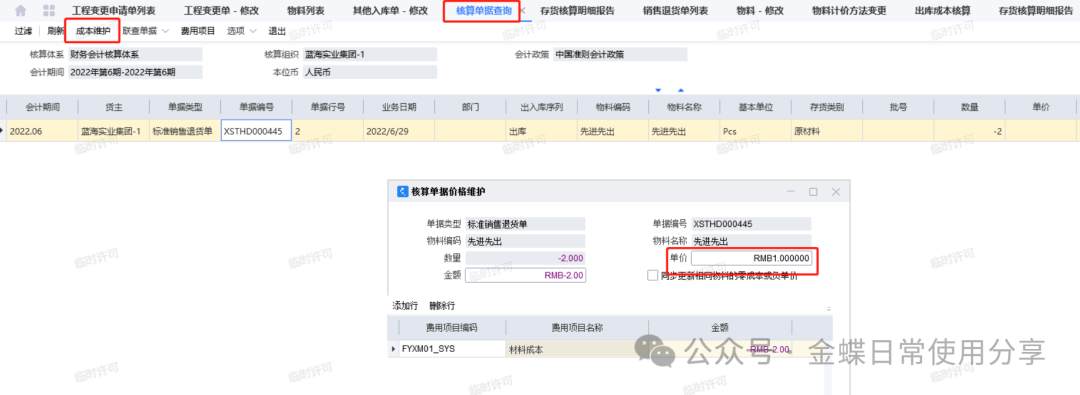The width and height of the screenshot is (1080, 395).
Task: Maximize the 核算单据价格维护 dialog
Action: click(x=813, y=192)
